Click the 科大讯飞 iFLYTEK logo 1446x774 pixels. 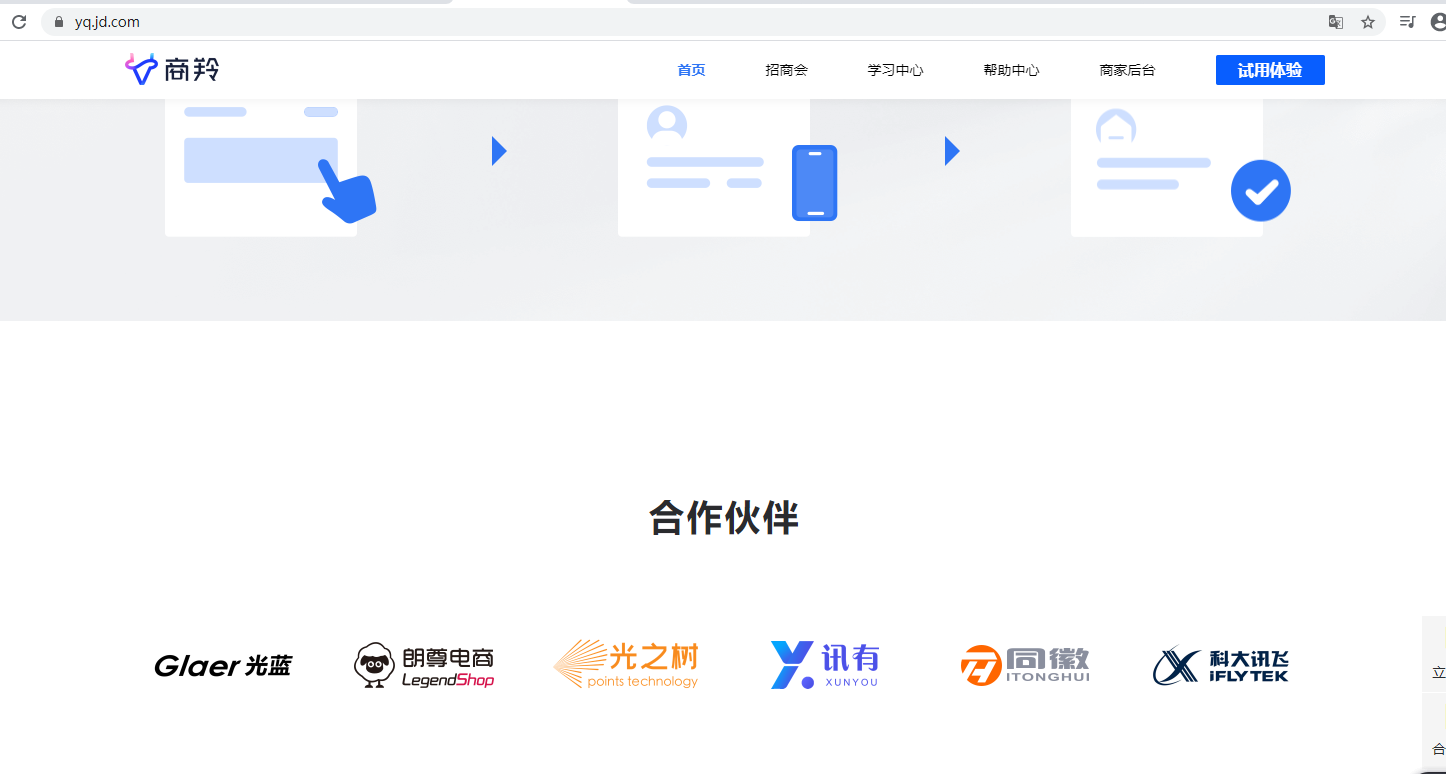pyautogui.click(x=1221, y=666)
